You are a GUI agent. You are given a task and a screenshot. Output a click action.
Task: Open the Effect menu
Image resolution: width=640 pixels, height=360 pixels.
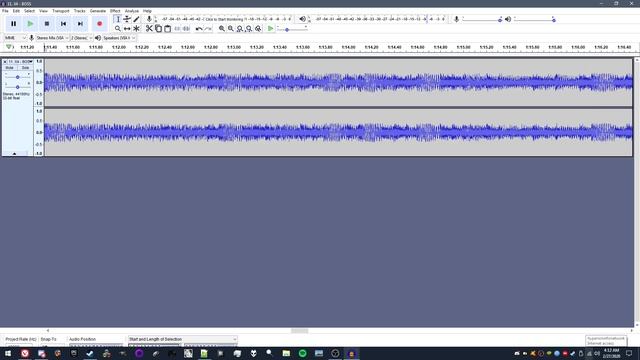(115, 11)
